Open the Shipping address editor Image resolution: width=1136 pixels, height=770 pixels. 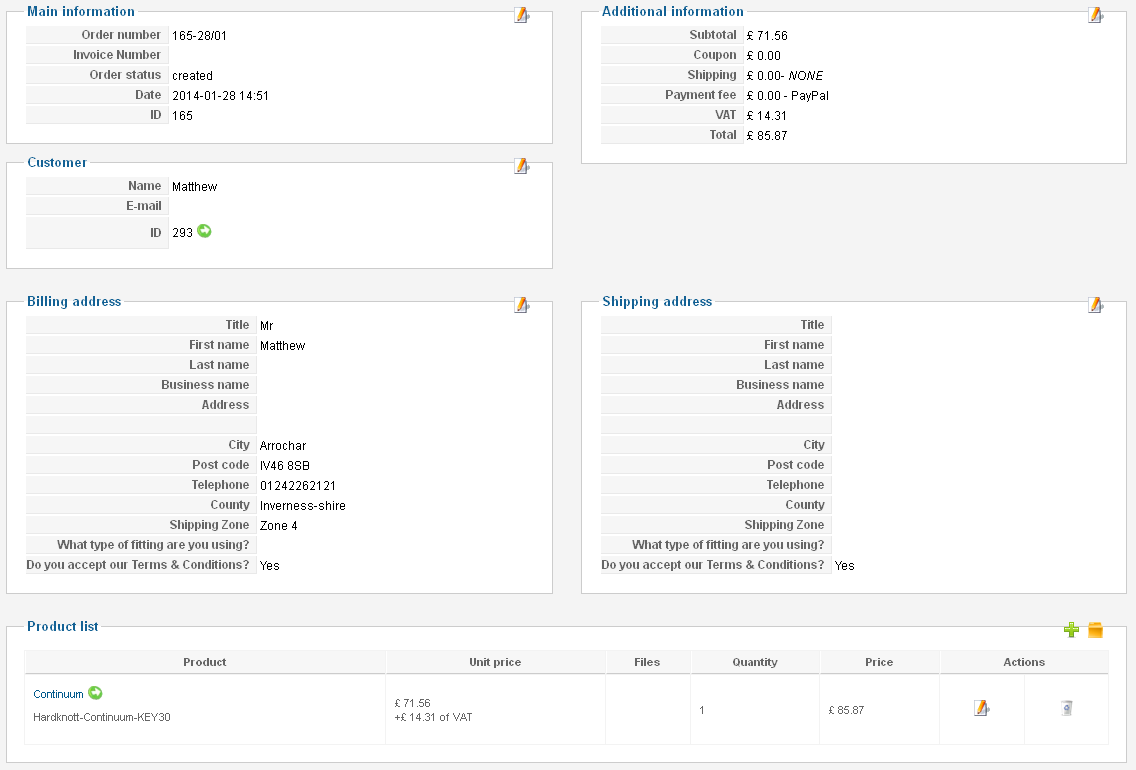pyautogui.click(x=1095, y=305)
